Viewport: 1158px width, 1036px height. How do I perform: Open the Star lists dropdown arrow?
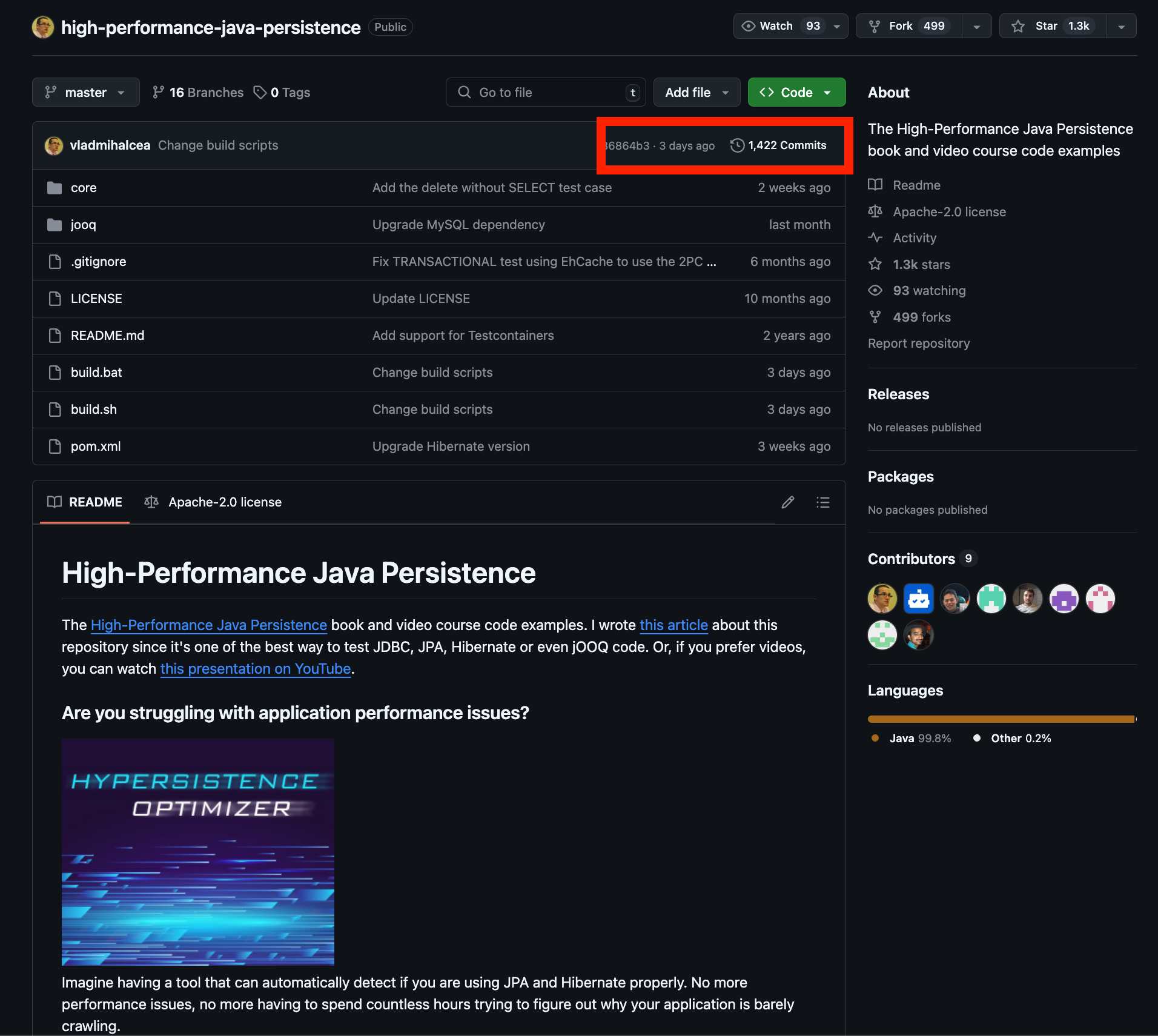click(x=1121, y=26)
